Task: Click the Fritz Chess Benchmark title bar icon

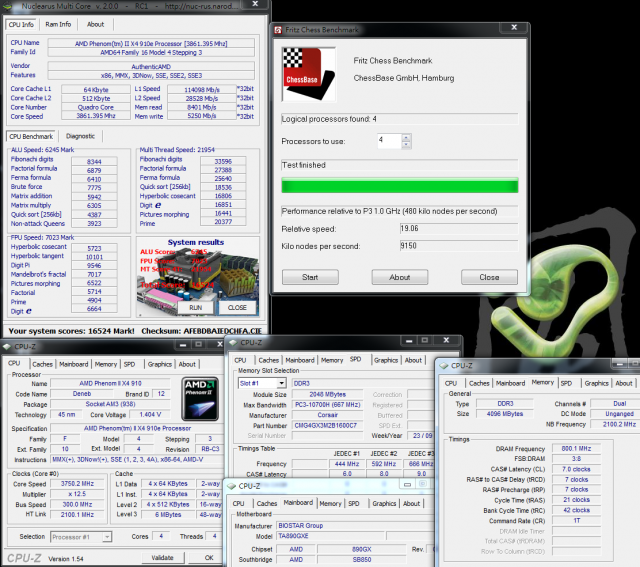Action: (x=278, y=30)
